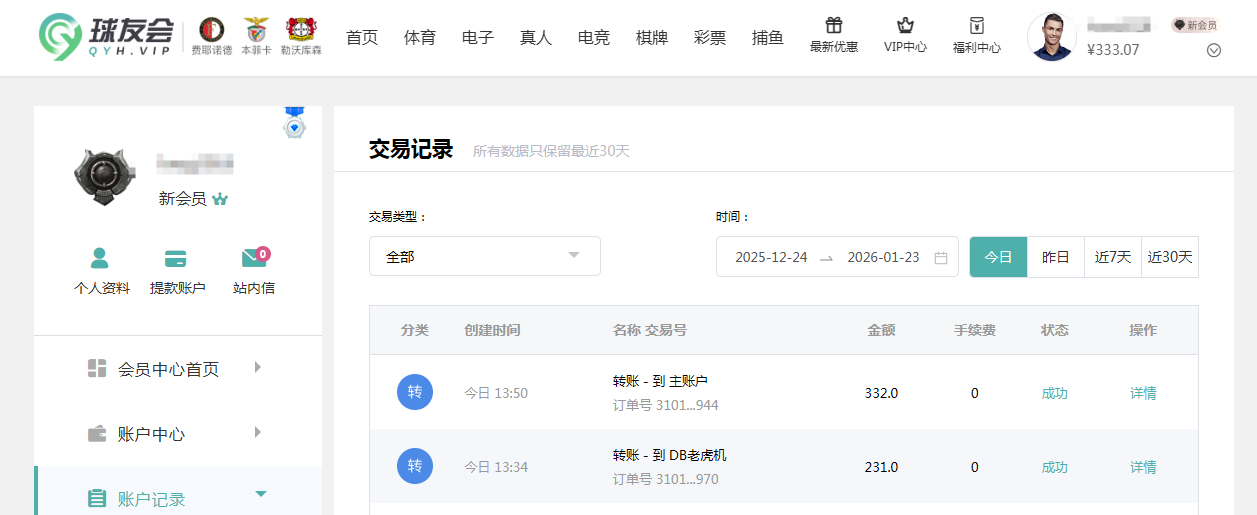1257x515 pixels.
Task: Click the start date 2025-12-24 field
Action: (x=771, y=257)
